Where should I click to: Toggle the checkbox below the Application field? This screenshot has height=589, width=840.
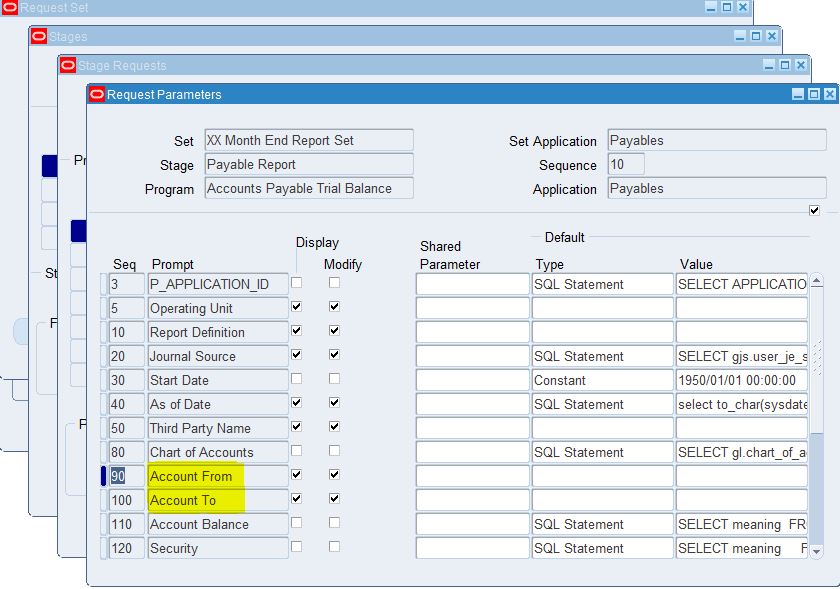click(x=814, y=210)
